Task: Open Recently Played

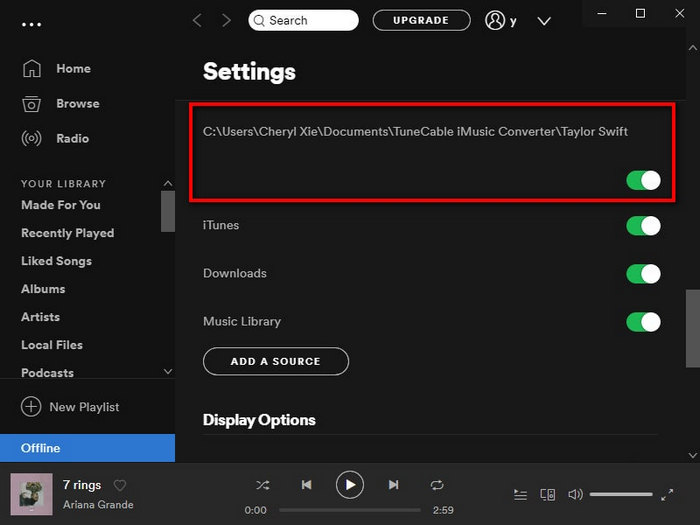Action: pyautogui.click(x=67, y=233)
